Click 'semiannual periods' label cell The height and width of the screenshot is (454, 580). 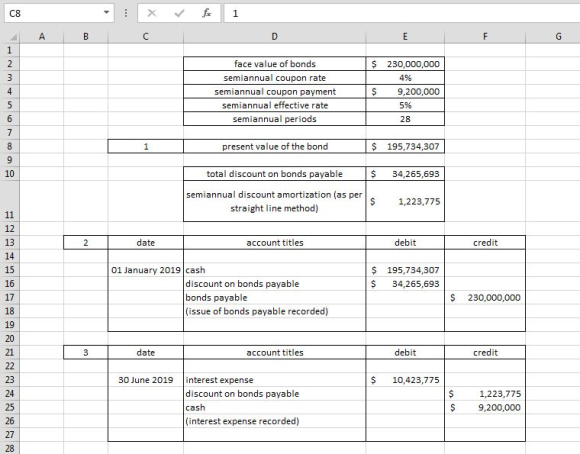274,119
